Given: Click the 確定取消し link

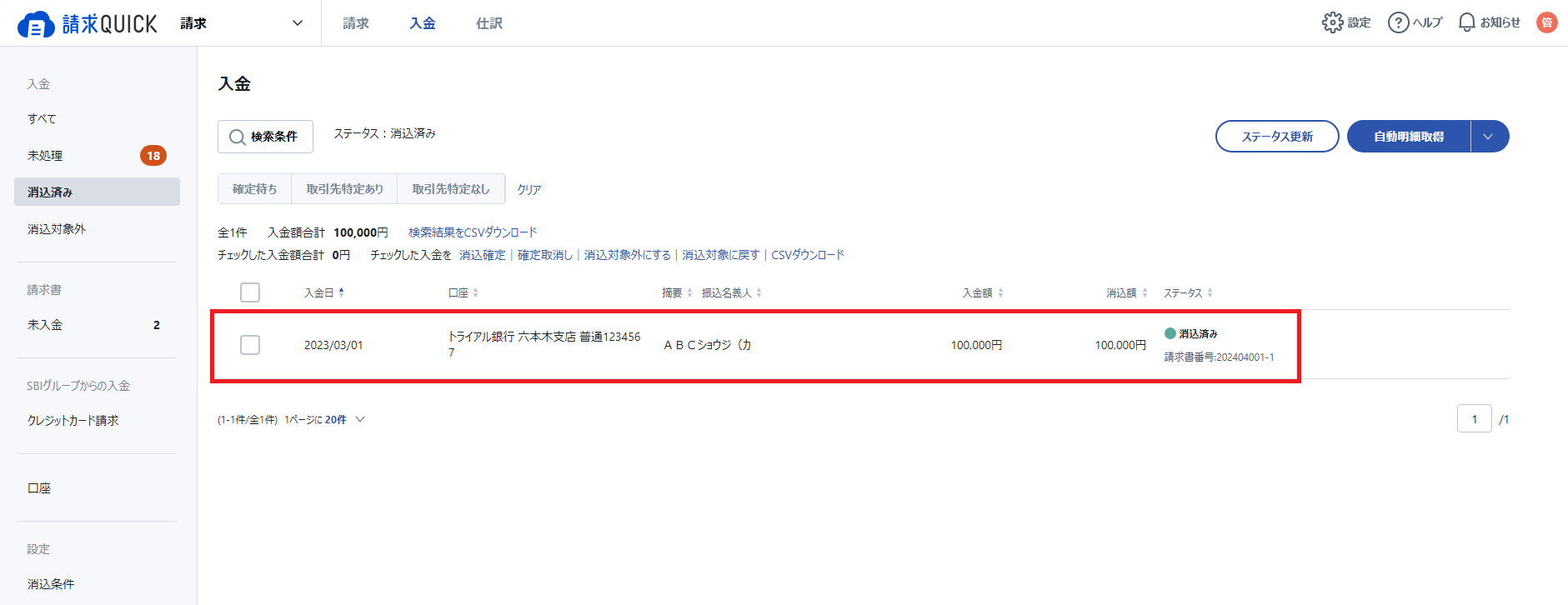Looking at the screenshot, I should coord(545,255).
